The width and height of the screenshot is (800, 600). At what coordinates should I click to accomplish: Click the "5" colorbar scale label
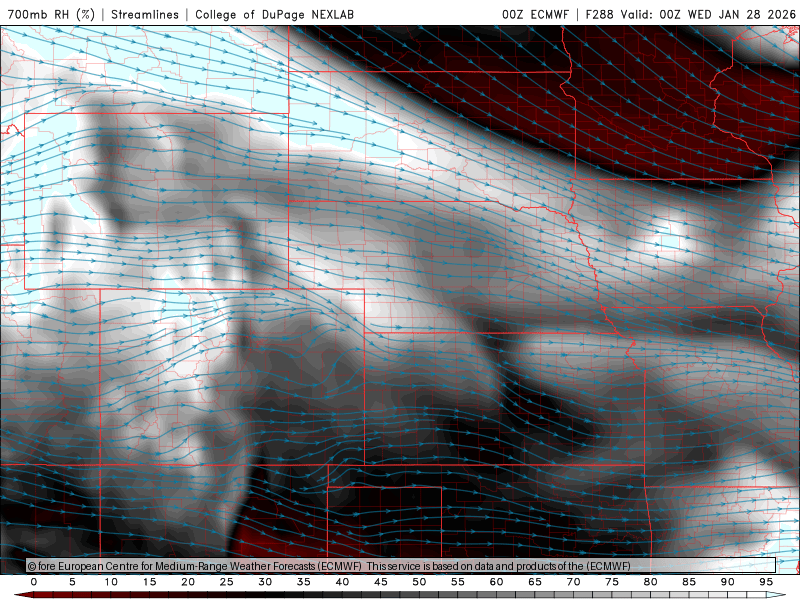[72, 582]
